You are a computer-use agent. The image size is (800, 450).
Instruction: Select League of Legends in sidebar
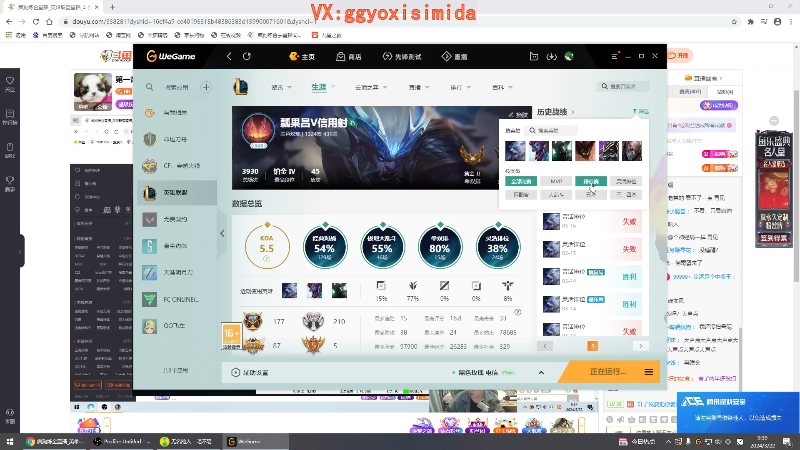click(x=177, y=192)
